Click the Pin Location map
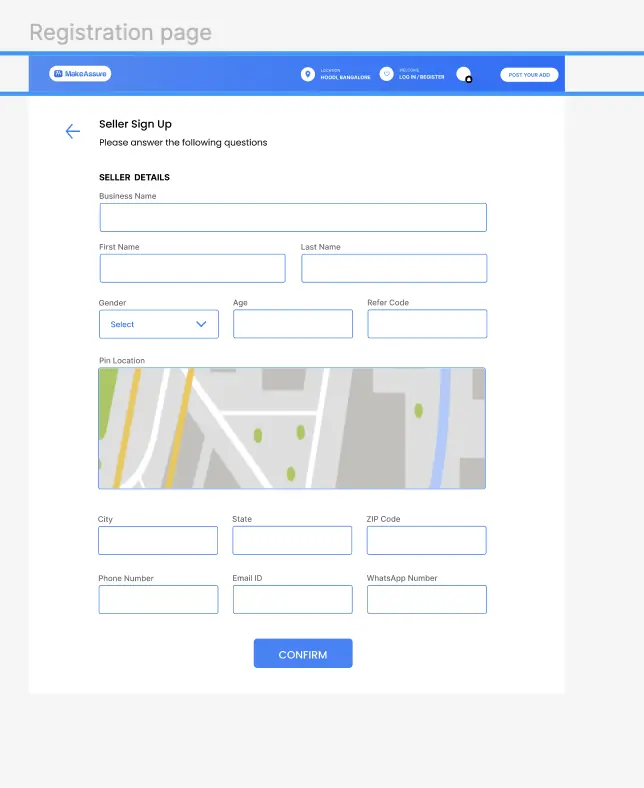The width and height of the screenshot is (644, 788). coord(292,428)
